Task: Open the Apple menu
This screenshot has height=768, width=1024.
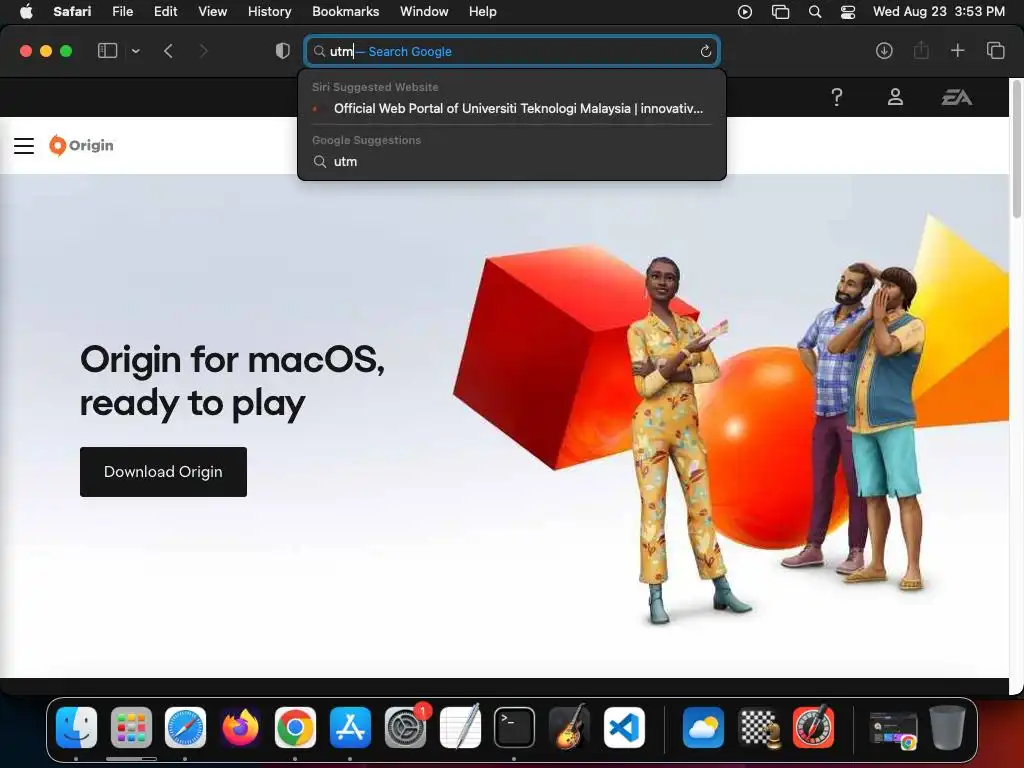Action: 25,11
